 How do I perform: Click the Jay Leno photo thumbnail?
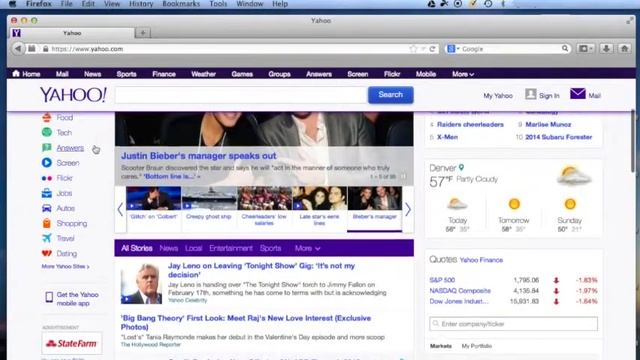(x=141, y=284)
